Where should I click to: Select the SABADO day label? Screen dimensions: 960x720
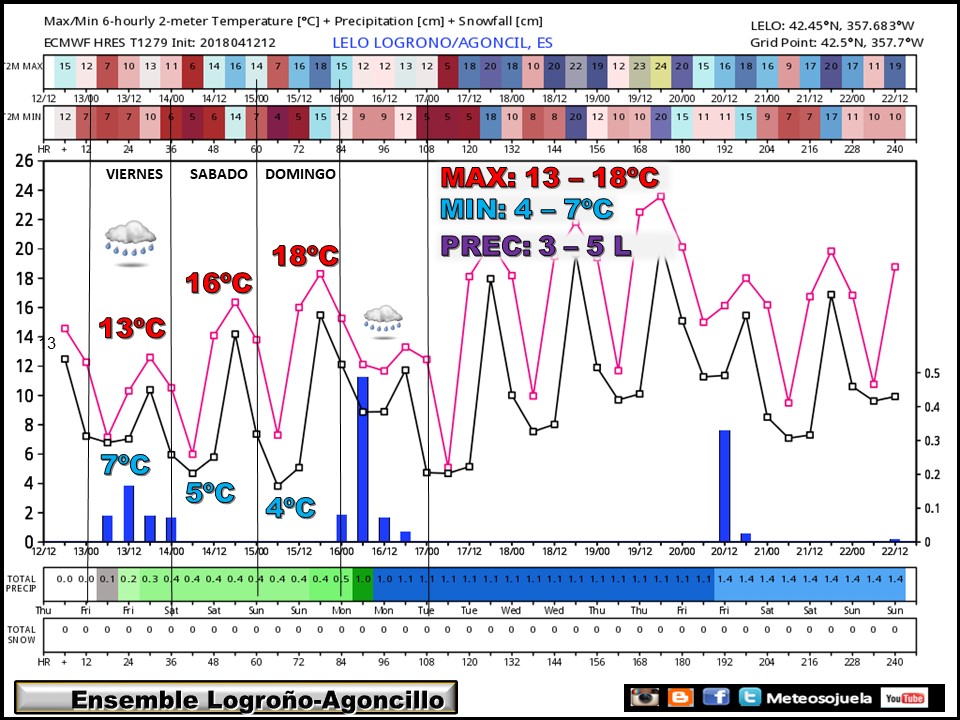(x=218, y=174)
